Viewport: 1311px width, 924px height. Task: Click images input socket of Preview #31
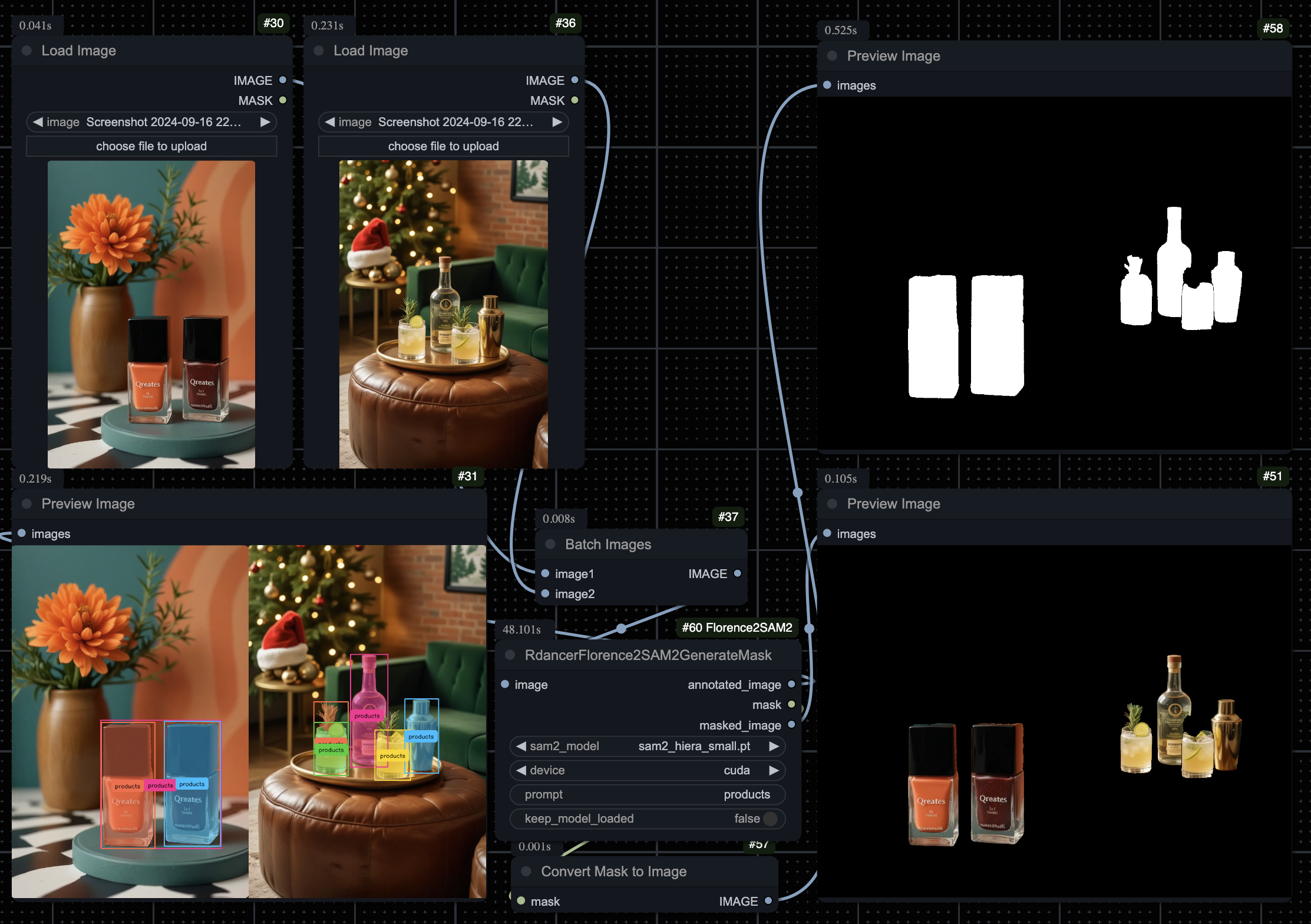click(22, 533)
